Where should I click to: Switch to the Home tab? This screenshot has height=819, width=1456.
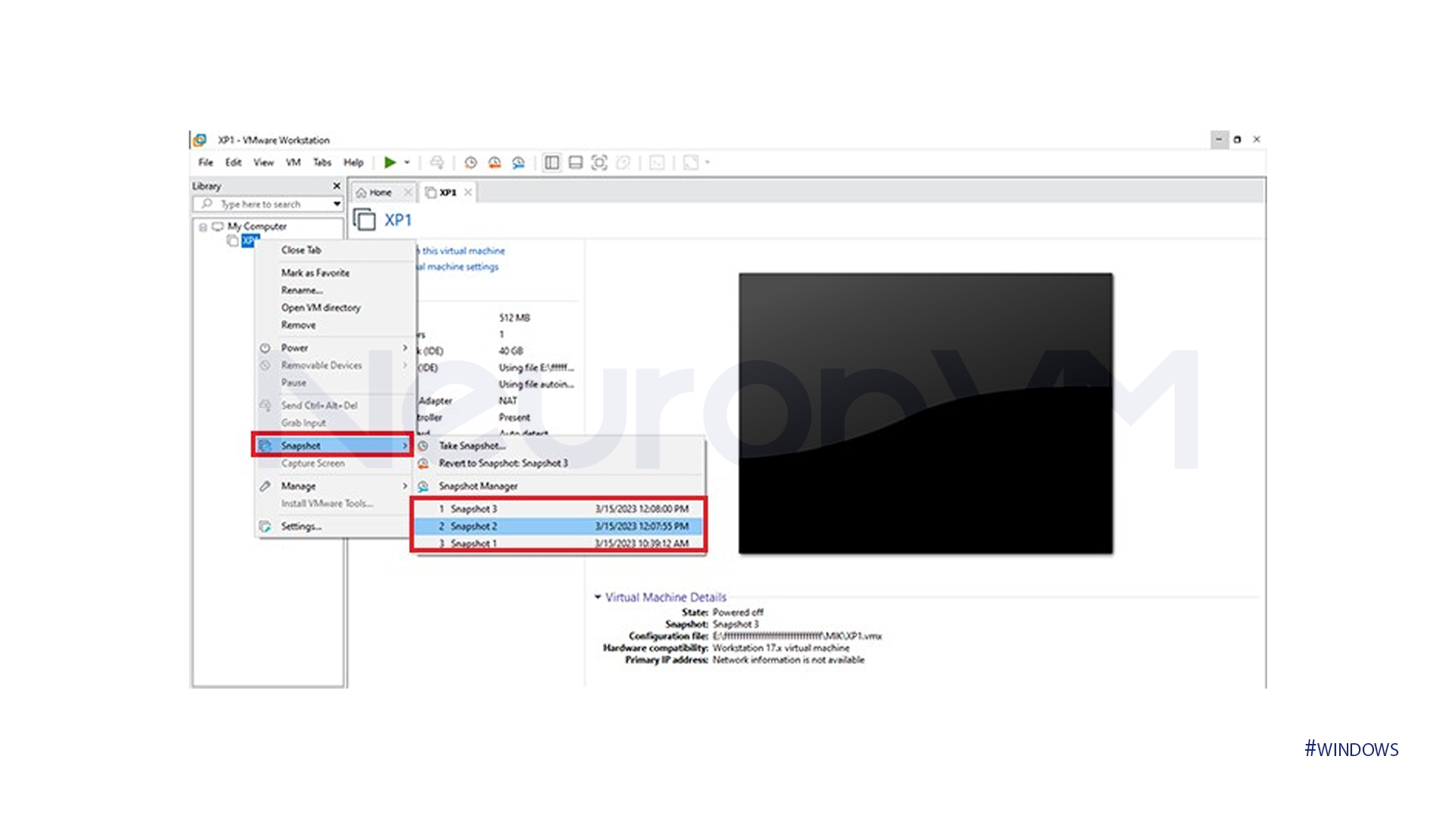pyautogui.click(x=380, y=193)
